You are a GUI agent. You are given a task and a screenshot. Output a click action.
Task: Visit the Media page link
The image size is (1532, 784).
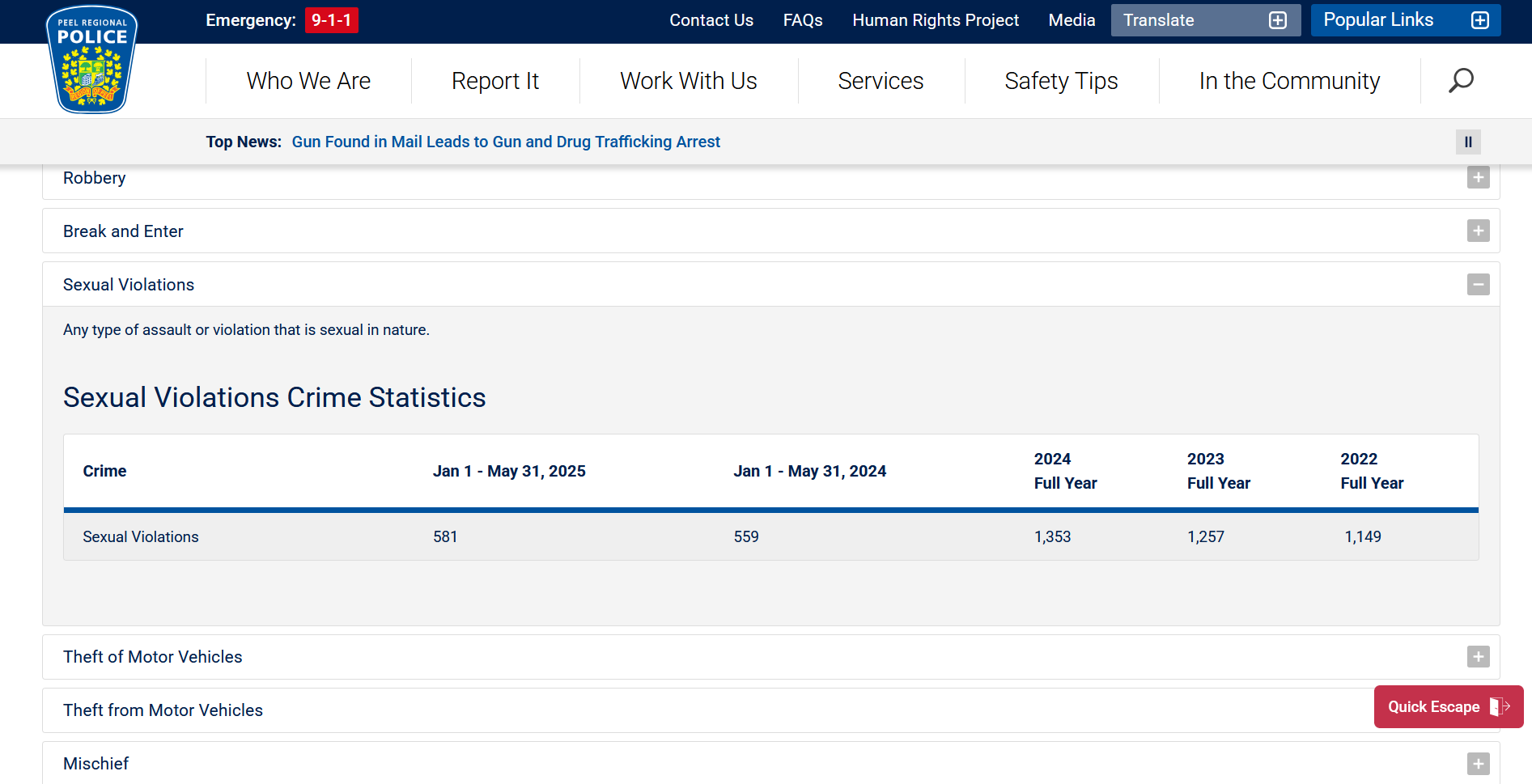[x=1072, y=20]
